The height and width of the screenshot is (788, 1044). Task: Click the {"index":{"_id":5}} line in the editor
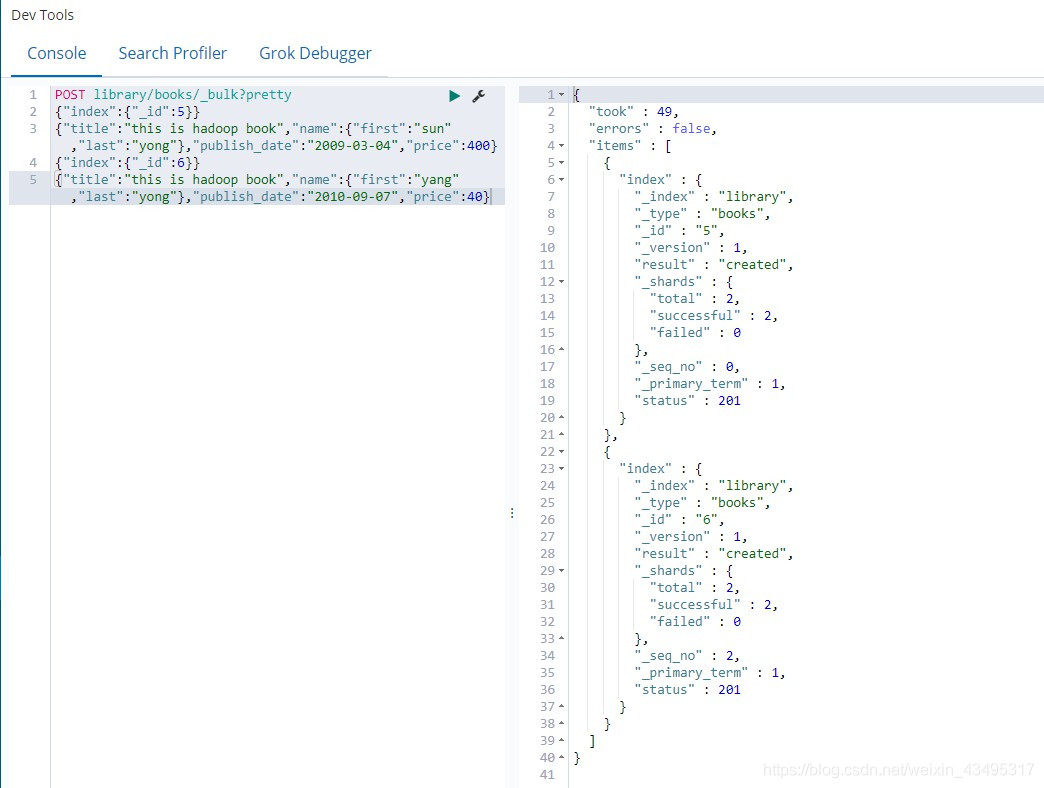pos(127,112)
